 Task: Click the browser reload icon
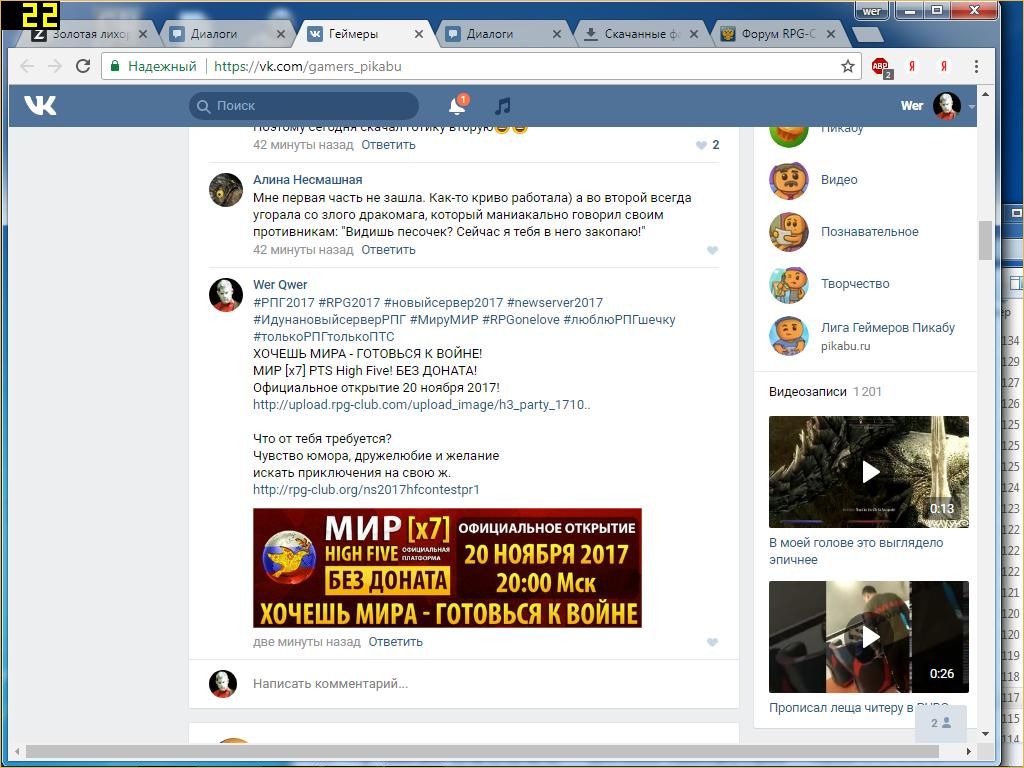tap(83, 66)
